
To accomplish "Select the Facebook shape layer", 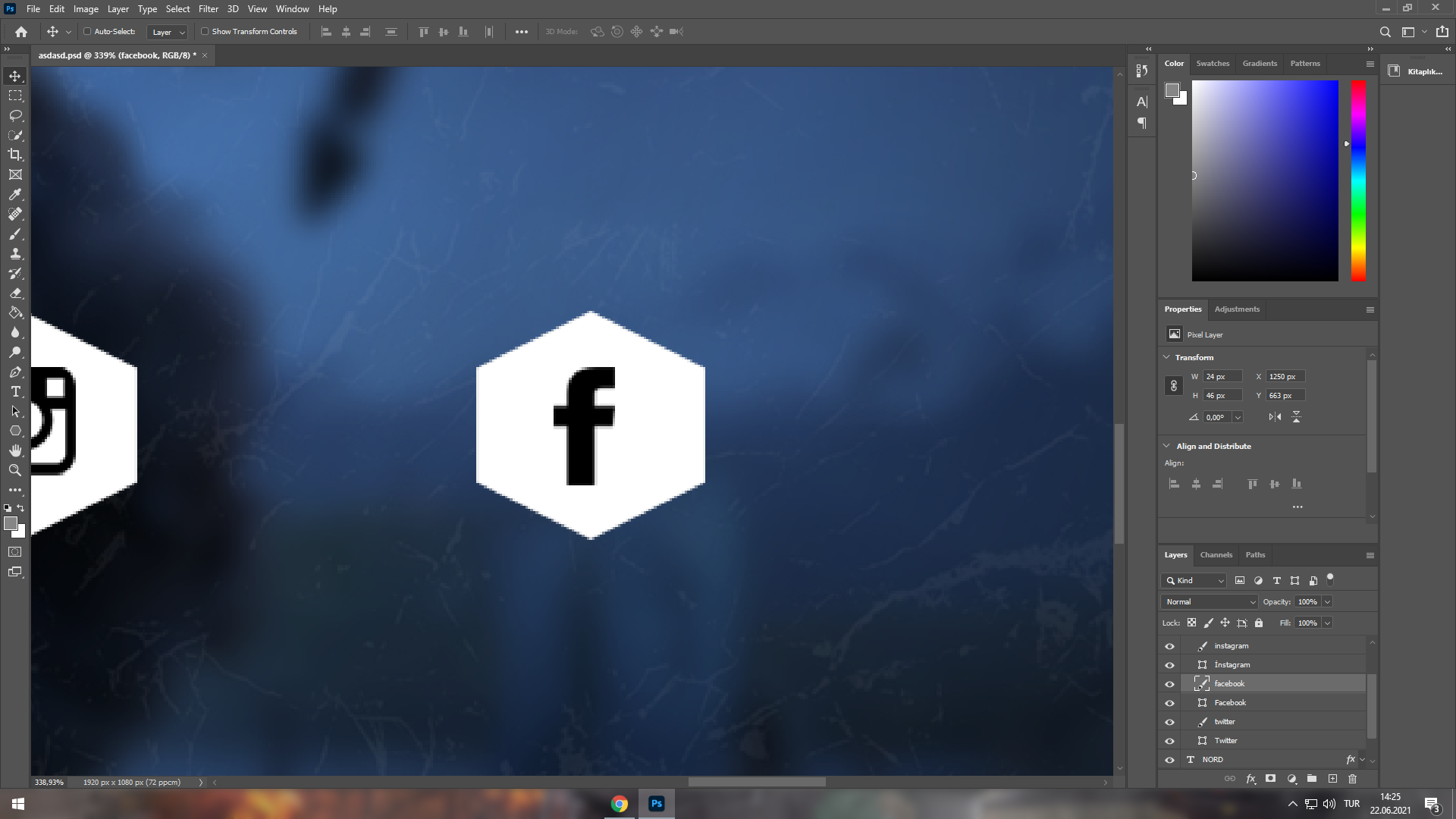I will tap(1230, 703).
